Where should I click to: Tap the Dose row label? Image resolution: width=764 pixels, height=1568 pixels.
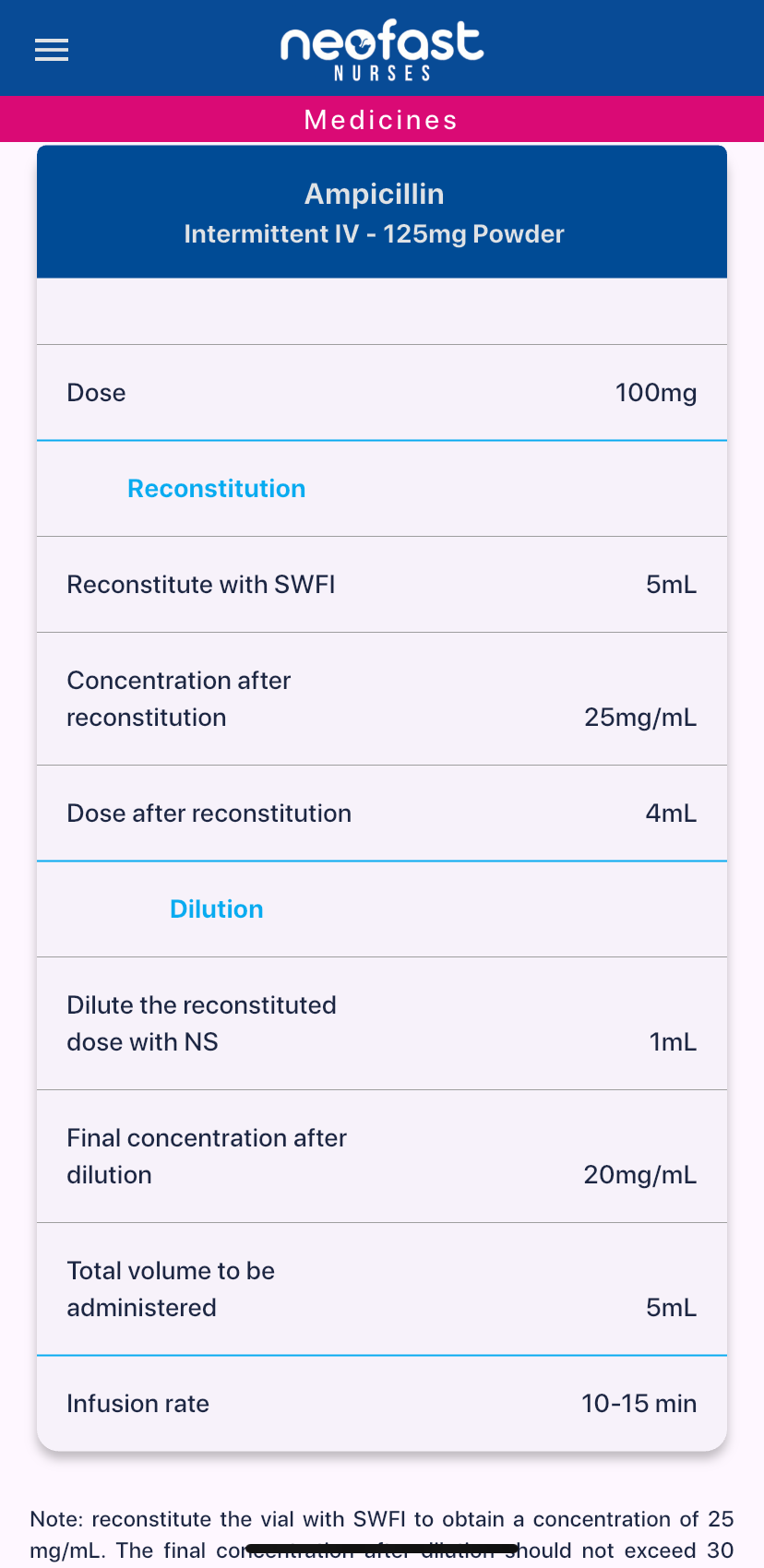pos(96,393)
